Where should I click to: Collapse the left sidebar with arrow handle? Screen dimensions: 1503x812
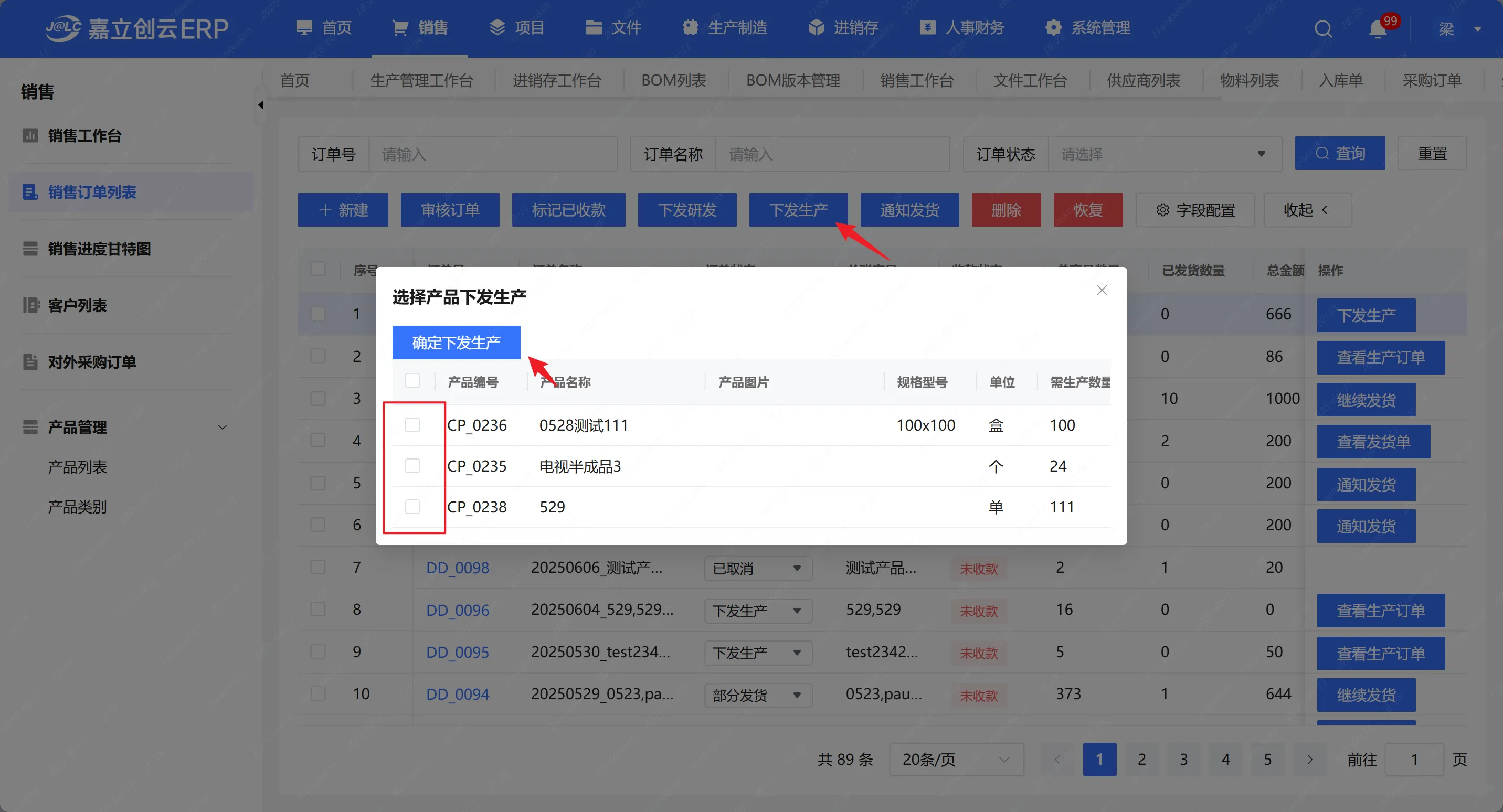coord(260,105)
